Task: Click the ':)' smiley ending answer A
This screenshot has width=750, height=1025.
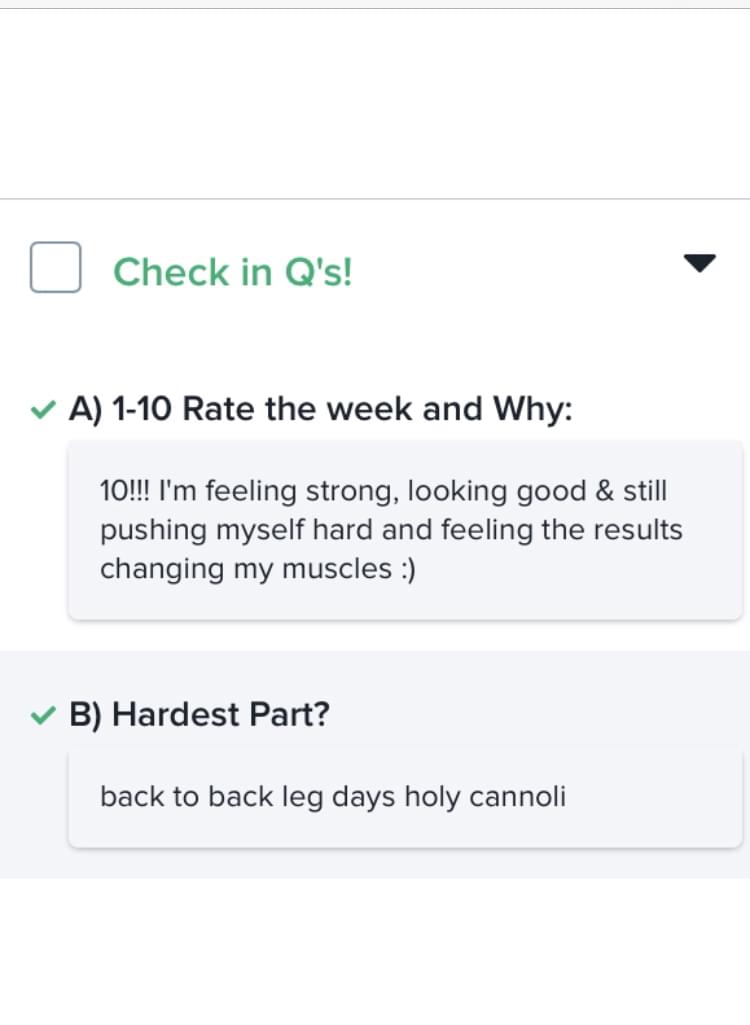Action: pos(407,569)
